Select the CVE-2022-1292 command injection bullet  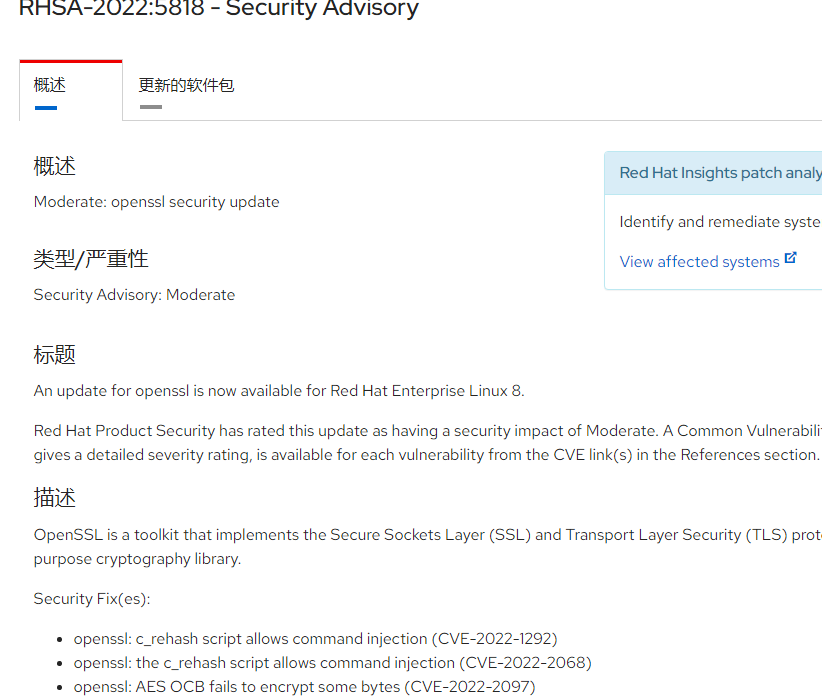point(315,639)
